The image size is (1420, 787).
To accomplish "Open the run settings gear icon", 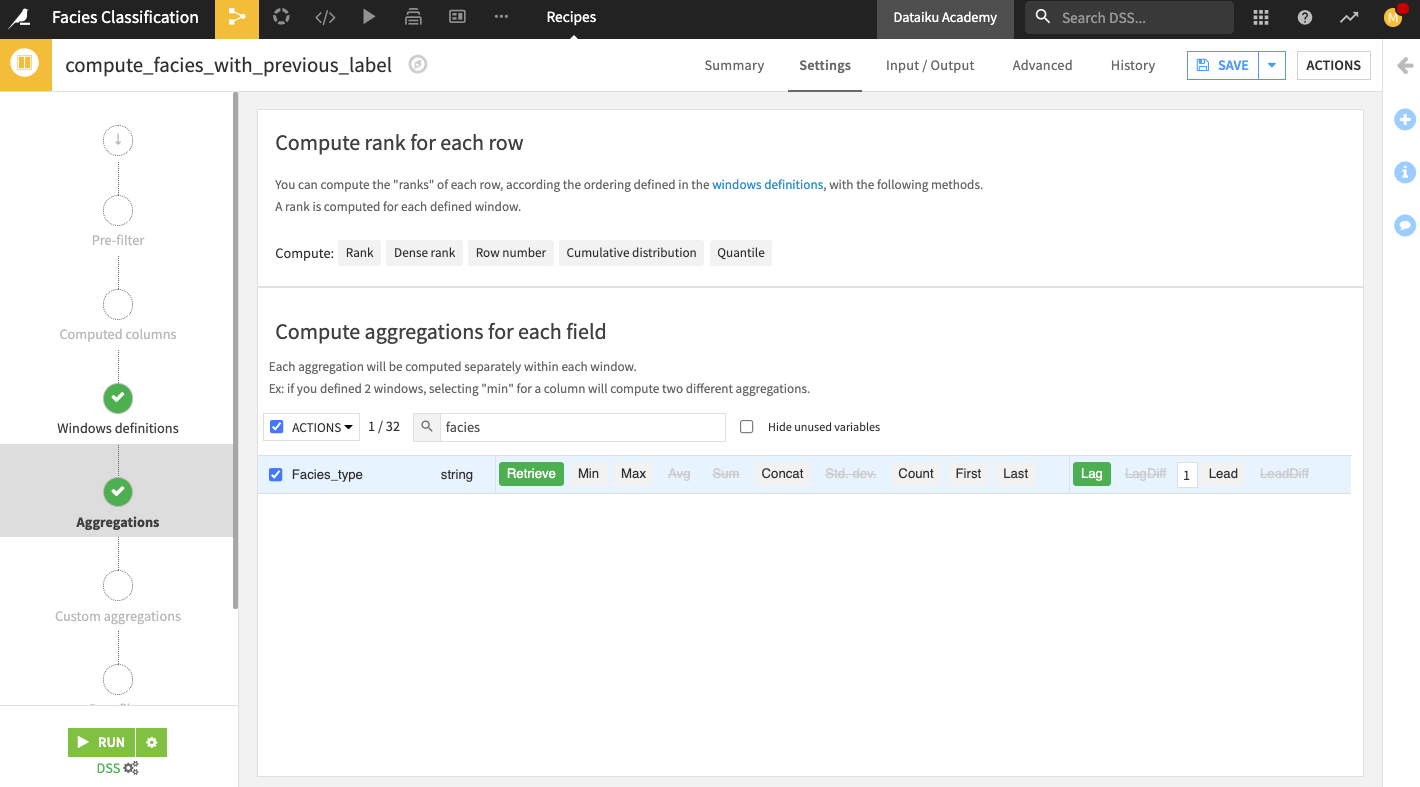I will tap(152, 742).
